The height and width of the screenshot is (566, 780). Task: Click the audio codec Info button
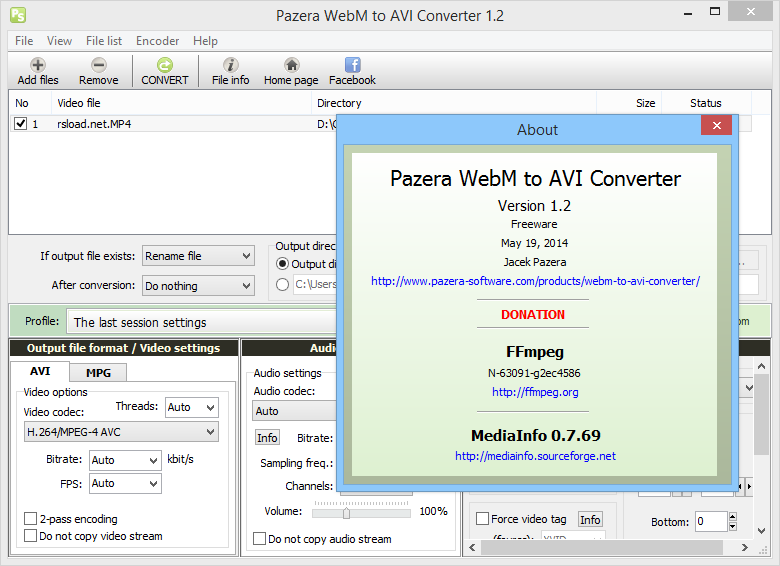(267, 438)
